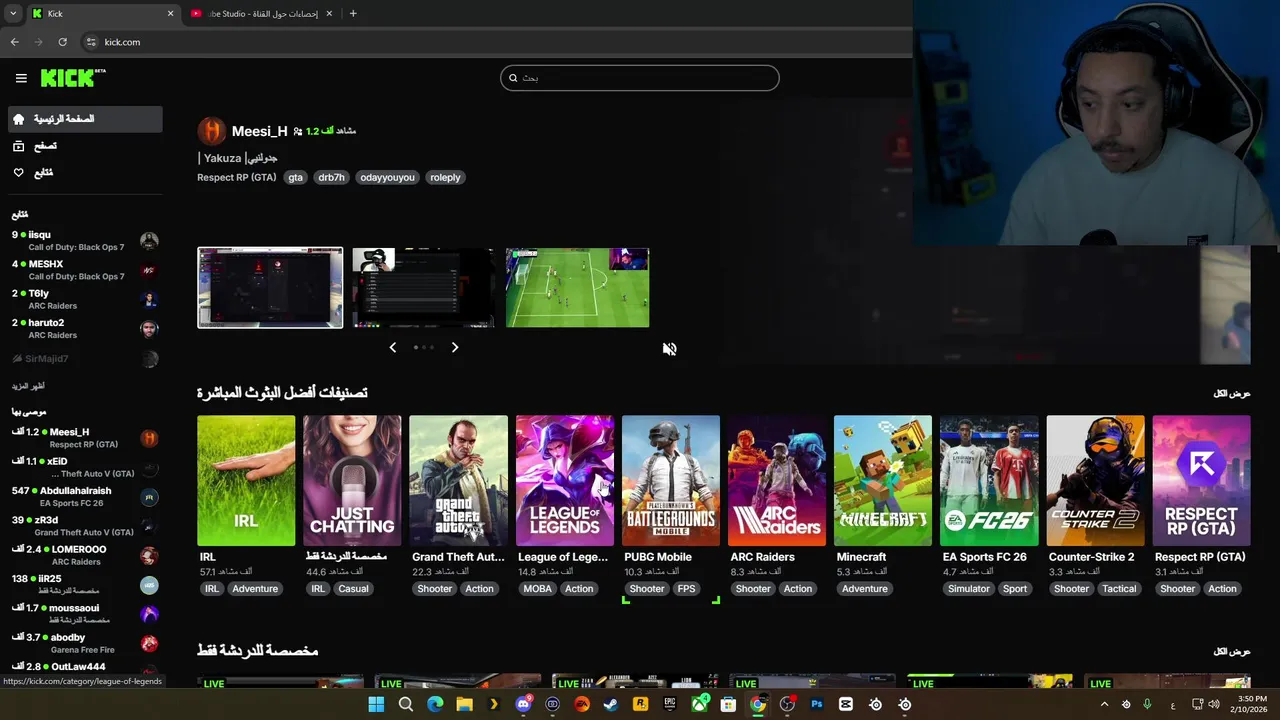Open Discord from the taskbar
The height and width of the screenshot is (720, 1280).
(x=523, y=704)
